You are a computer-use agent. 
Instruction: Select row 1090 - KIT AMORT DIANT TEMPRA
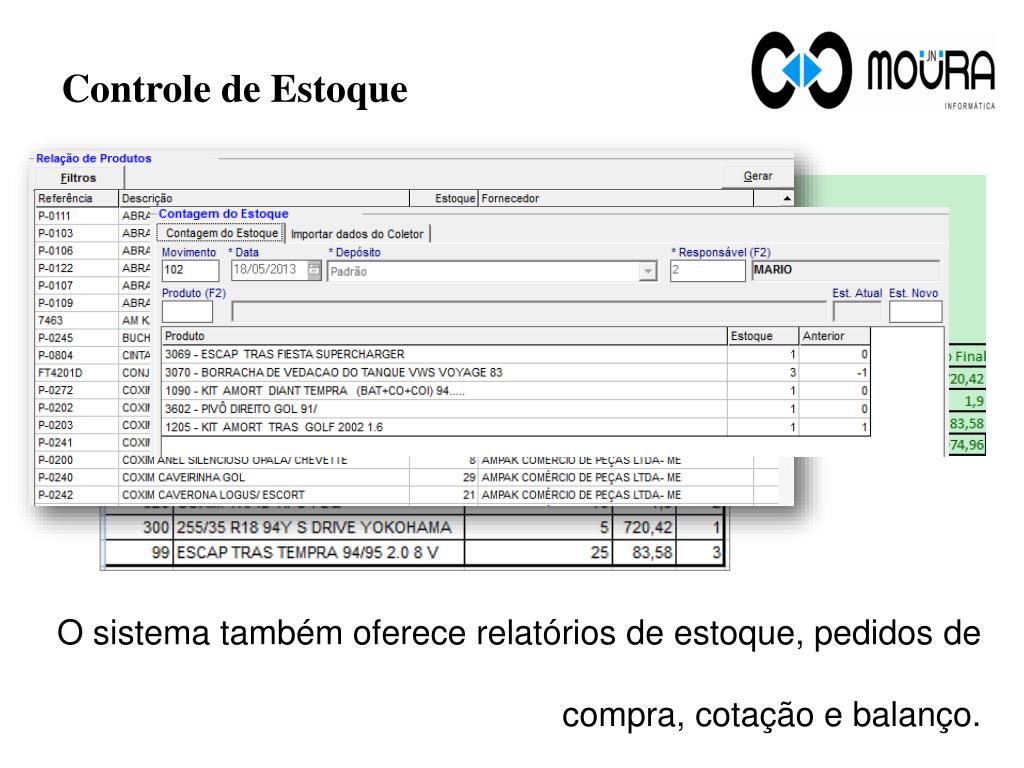point(516,391)
